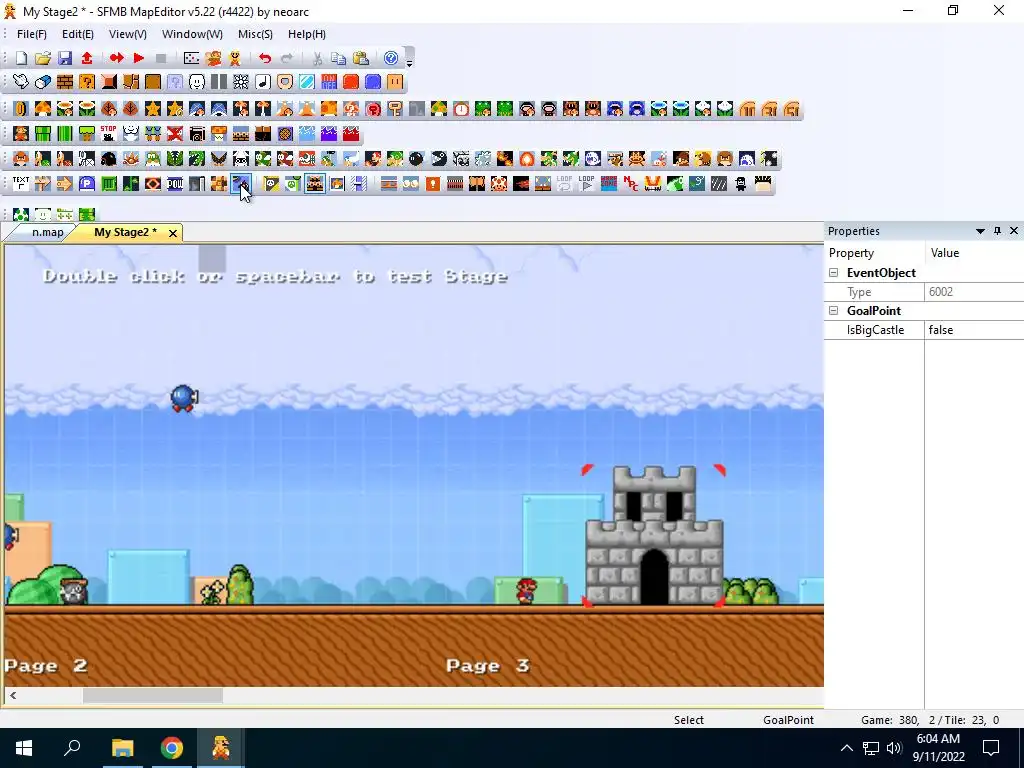Undo the last edit
This screenshot has height=768, width=1024.
coord(264,58)
